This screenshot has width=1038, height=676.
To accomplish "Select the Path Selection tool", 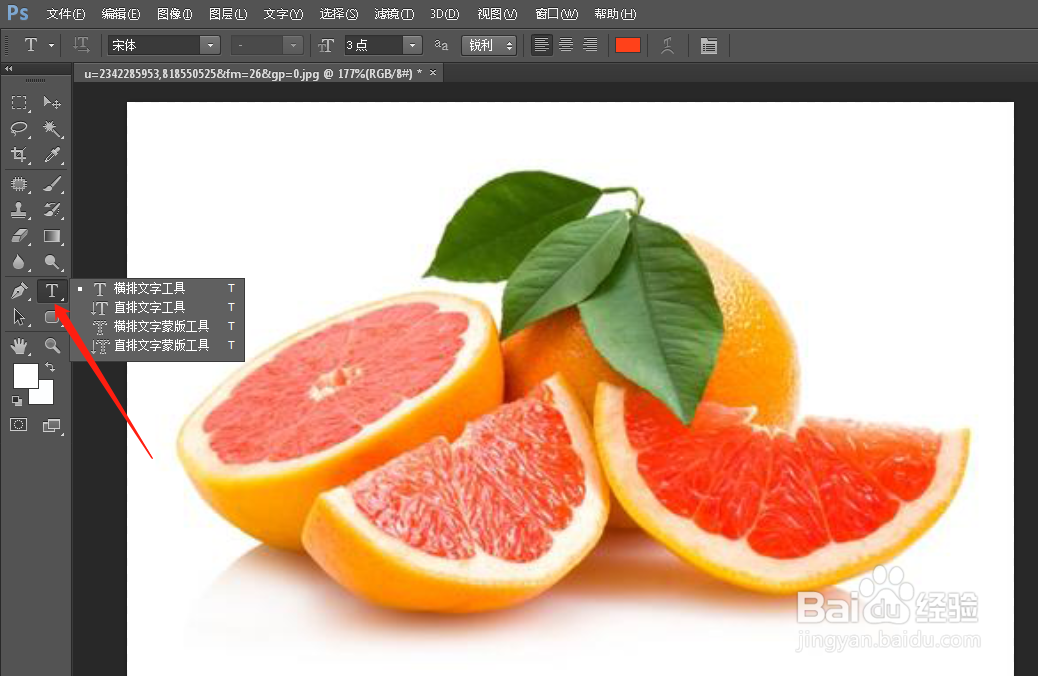I will coord(19,317).
